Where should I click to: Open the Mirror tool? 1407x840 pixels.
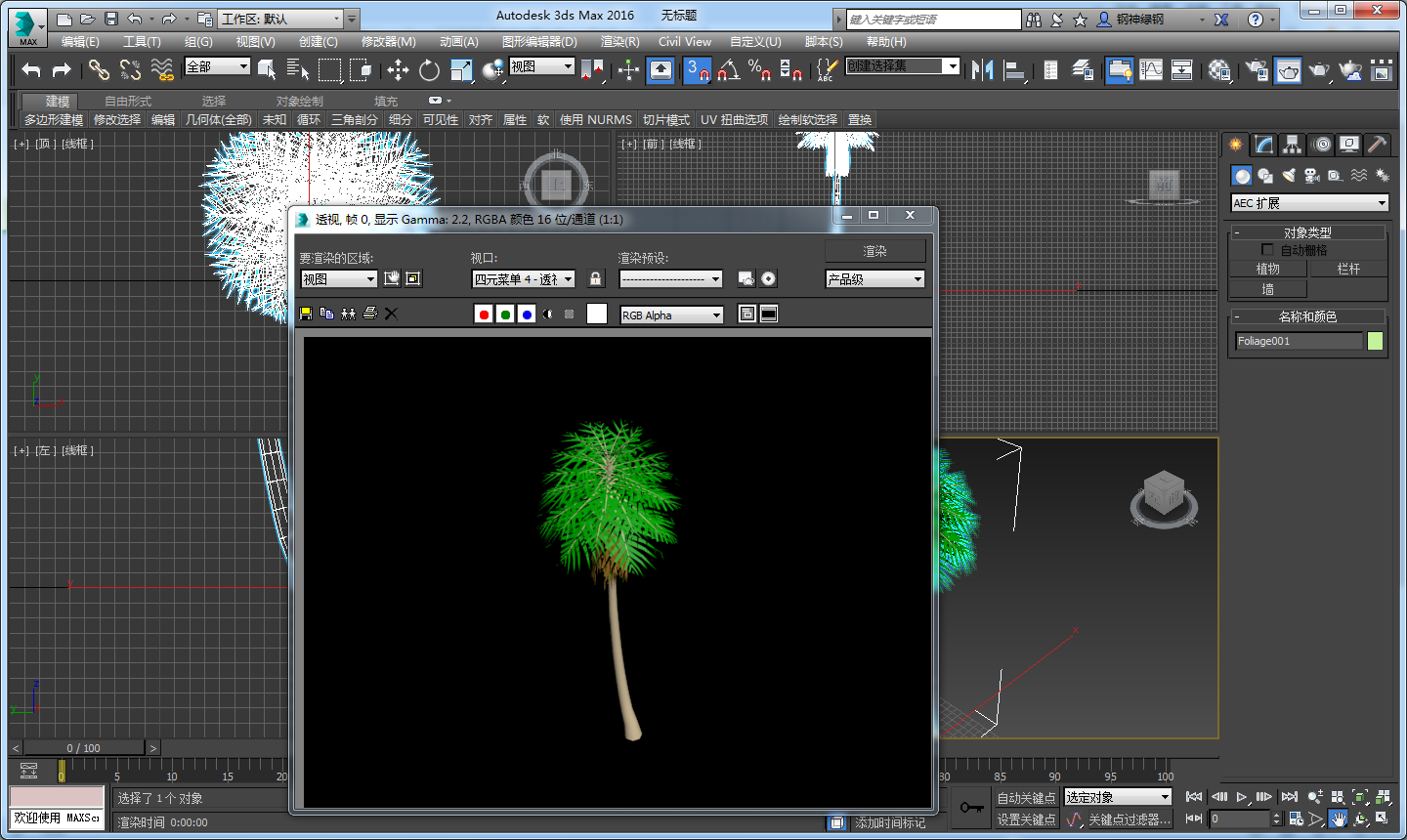983,69
